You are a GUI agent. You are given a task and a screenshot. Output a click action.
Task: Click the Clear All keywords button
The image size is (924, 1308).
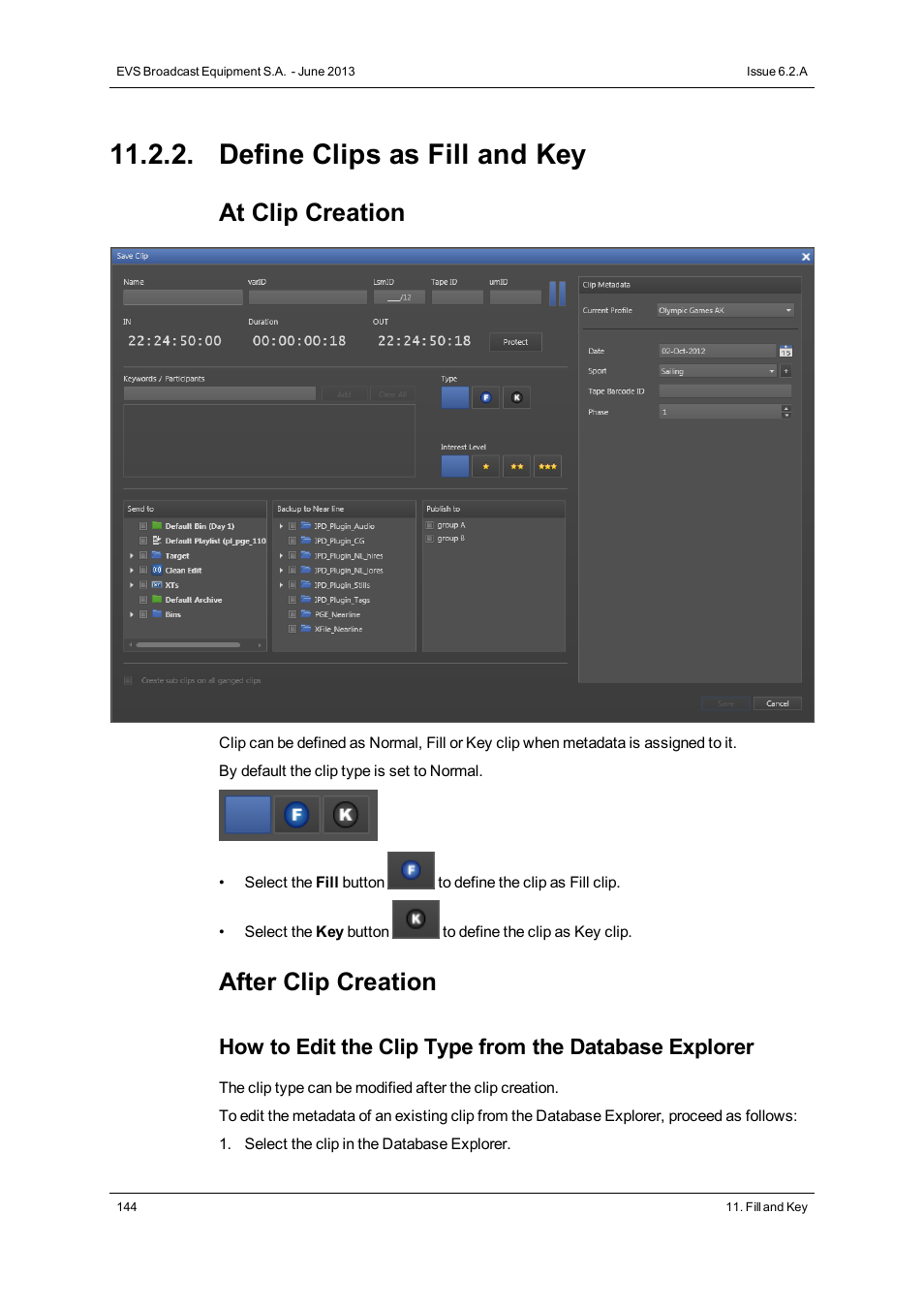click(393, 394)
